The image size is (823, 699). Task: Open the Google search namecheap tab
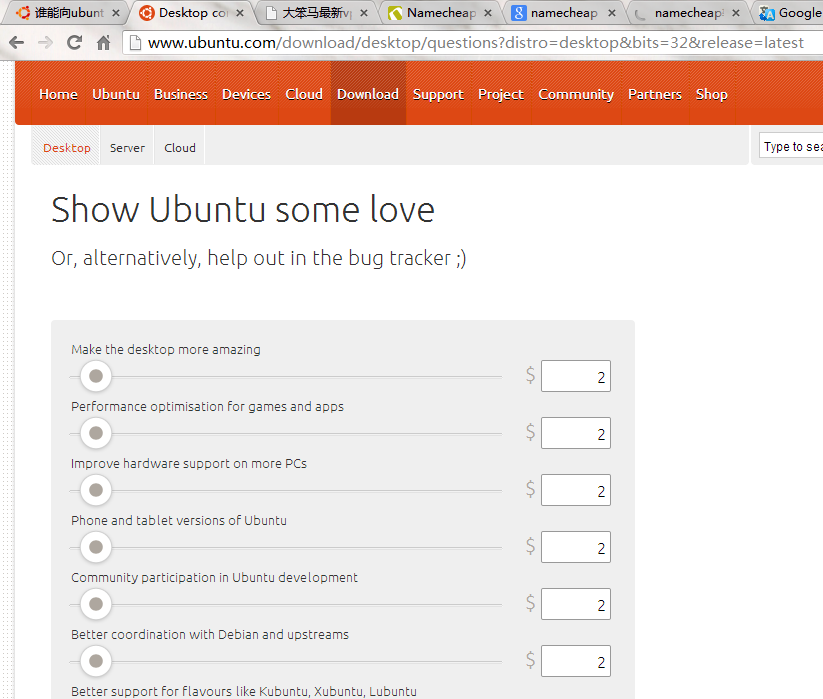pyautogui.click(x=563, y=13)
